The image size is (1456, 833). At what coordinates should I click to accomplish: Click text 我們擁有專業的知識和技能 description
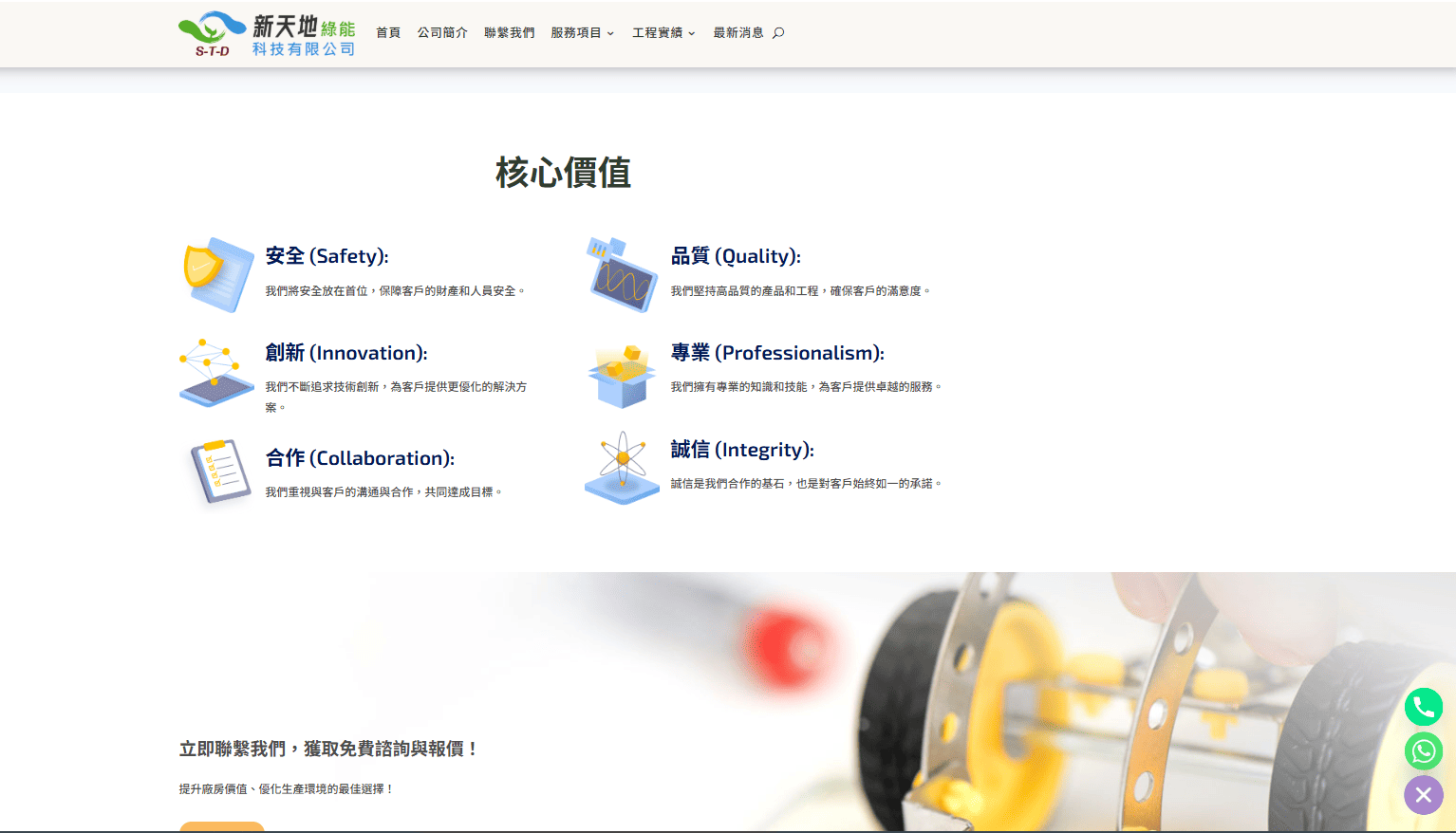807,387
